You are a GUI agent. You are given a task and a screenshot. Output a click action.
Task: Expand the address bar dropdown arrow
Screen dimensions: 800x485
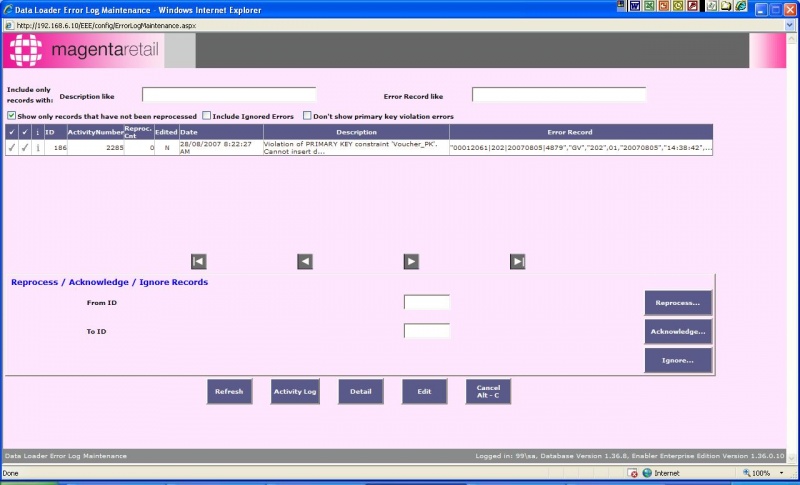click(790, 25)
